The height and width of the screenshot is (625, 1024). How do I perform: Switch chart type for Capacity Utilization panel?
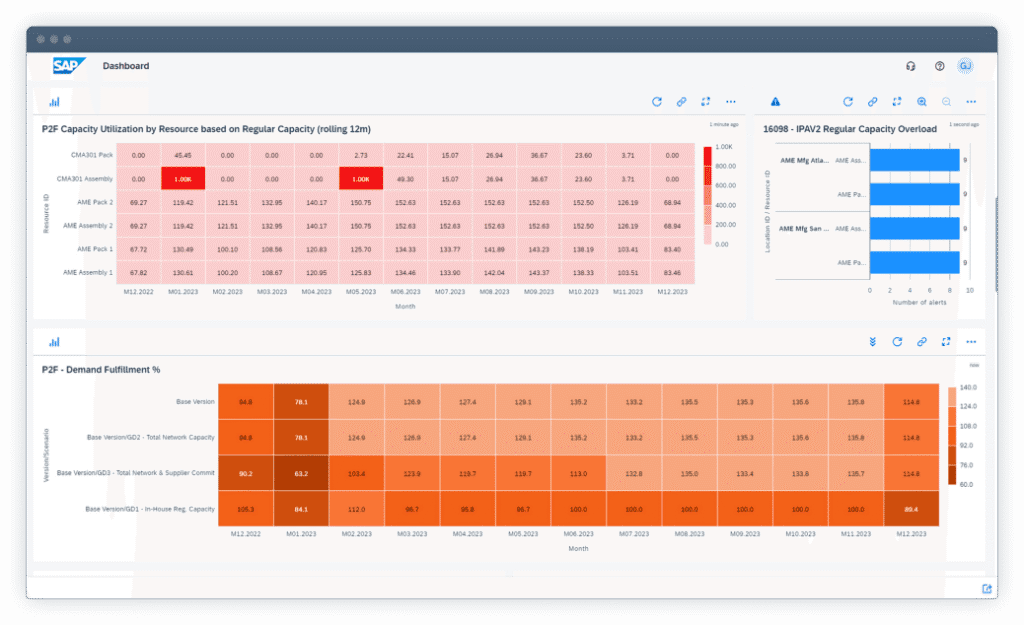pyautogui.click(x=54, y=102)
